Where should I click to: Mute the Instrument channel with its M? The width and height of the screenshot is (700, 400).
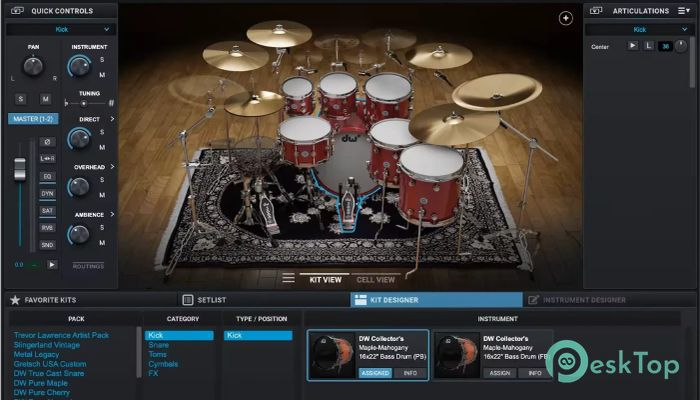[x=102, y=75]
